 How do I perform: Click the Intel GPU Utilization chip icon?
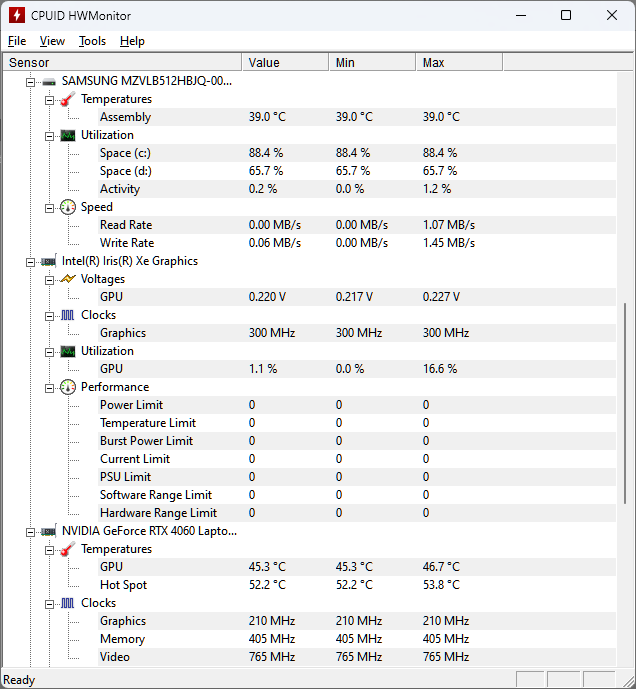point(67,351)
